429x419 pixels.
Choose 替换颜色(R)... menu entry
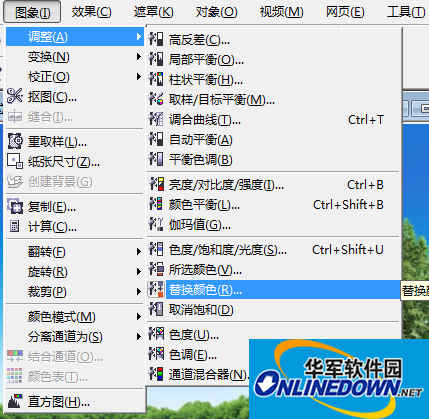tap(274, 289)
